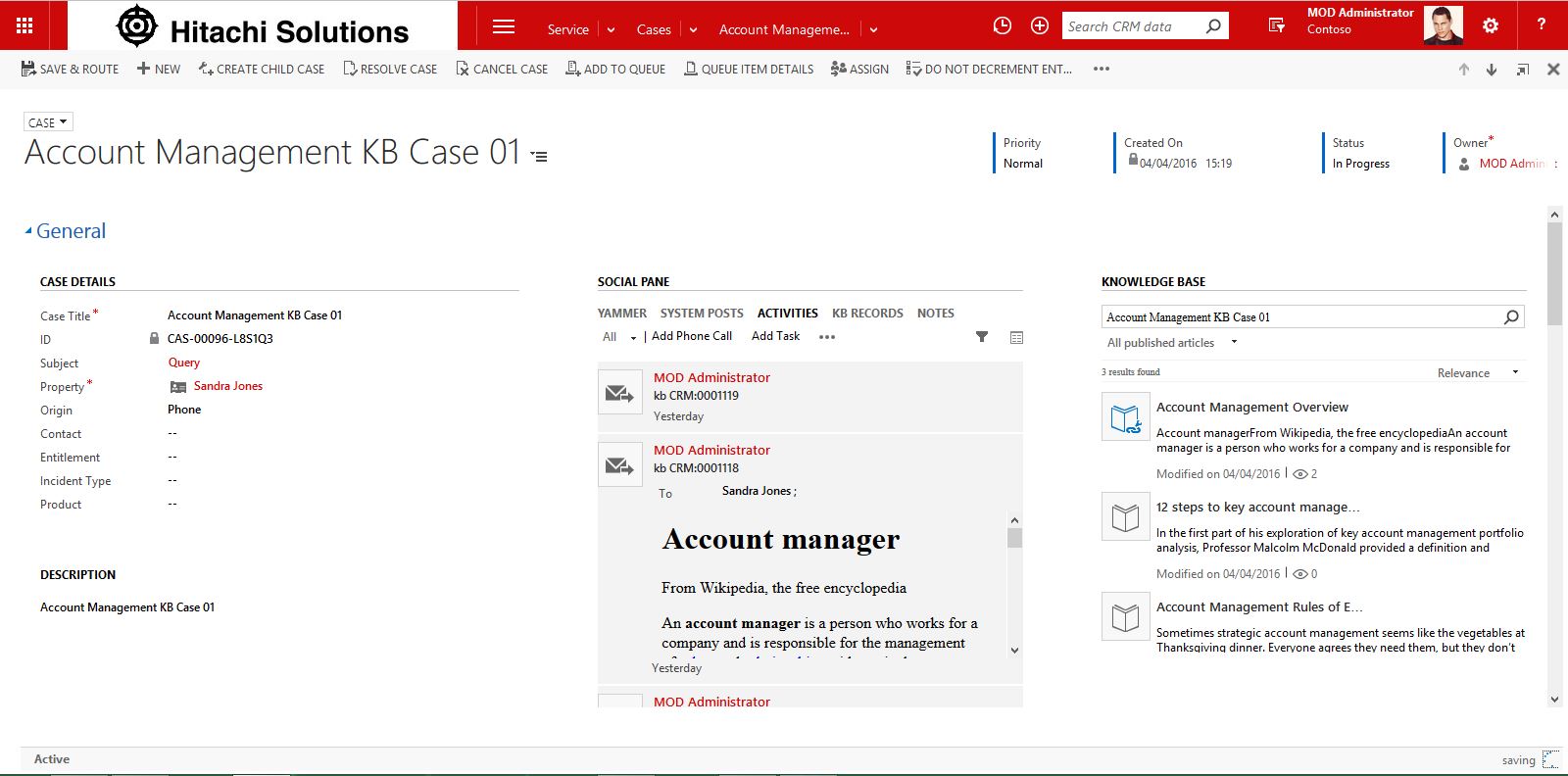The image size is (1568, 776).
Task: Open All published articles dropdown
Action: pyautogui.click(x=1172, y=343)
